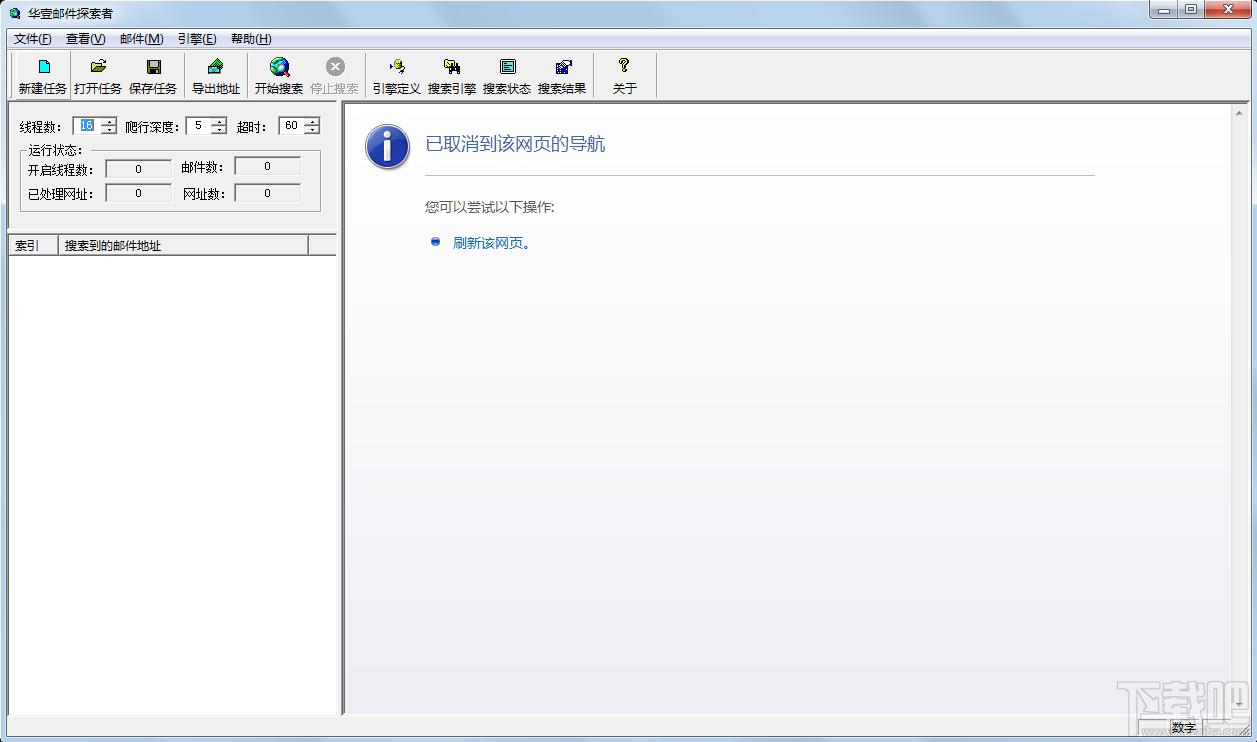Increase the 线程数 thread count
1257x742 pixels.
(109, 122)
